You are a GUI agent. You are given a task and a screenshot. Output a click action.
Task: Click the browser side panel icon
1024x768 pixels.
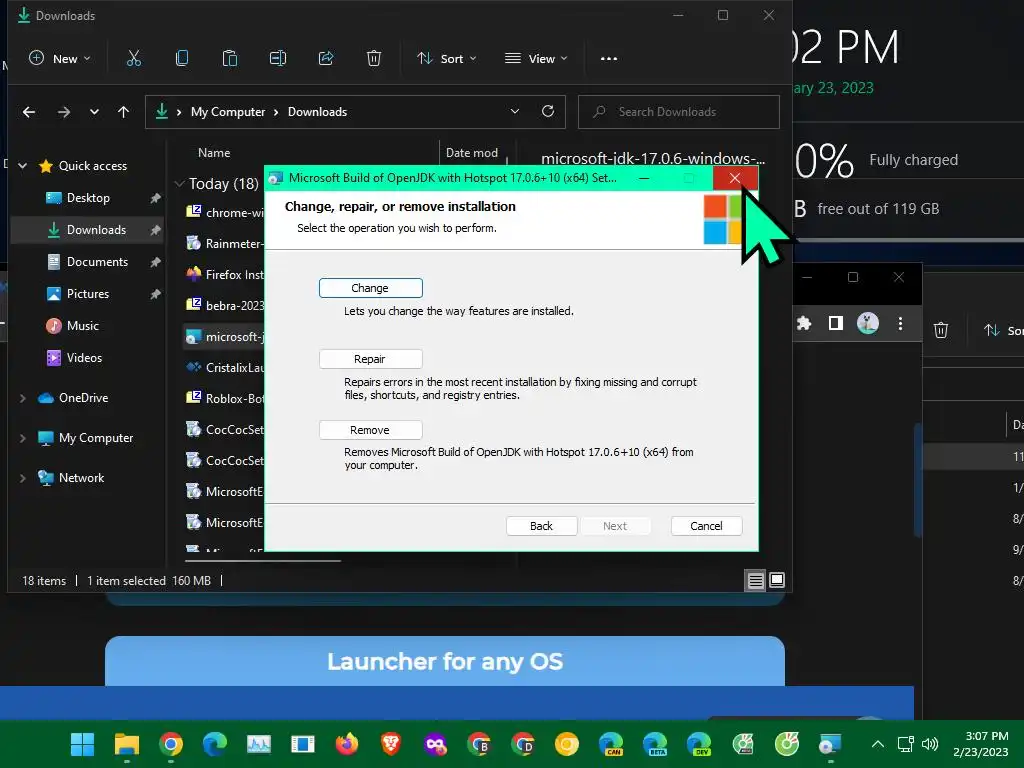pyautogui.click(x=836, y=323)
